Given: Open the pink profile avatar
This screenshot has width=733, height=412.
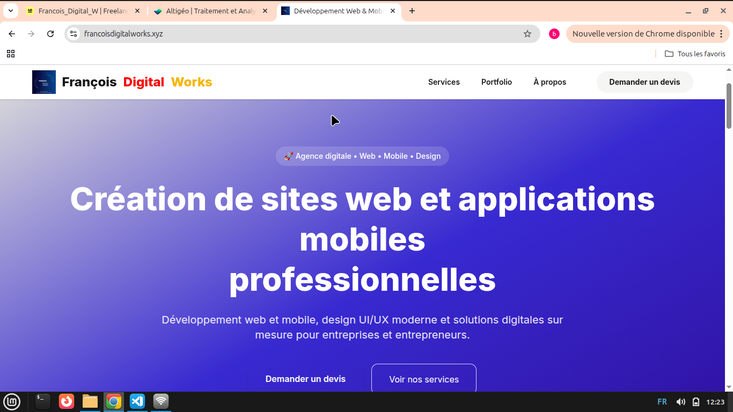Looking at the screenshot, I should 554,34.
